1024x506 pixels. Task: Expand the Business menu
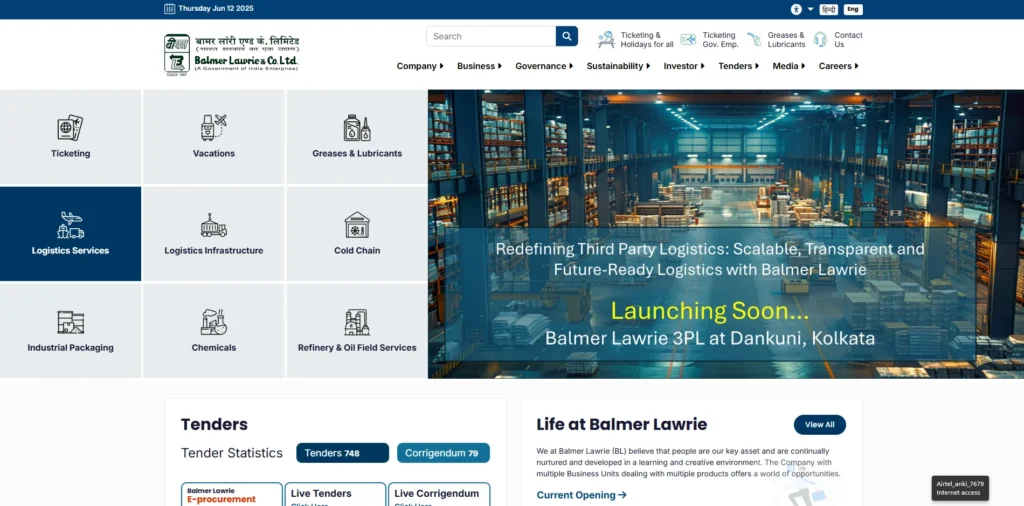(x=479, y=66)
